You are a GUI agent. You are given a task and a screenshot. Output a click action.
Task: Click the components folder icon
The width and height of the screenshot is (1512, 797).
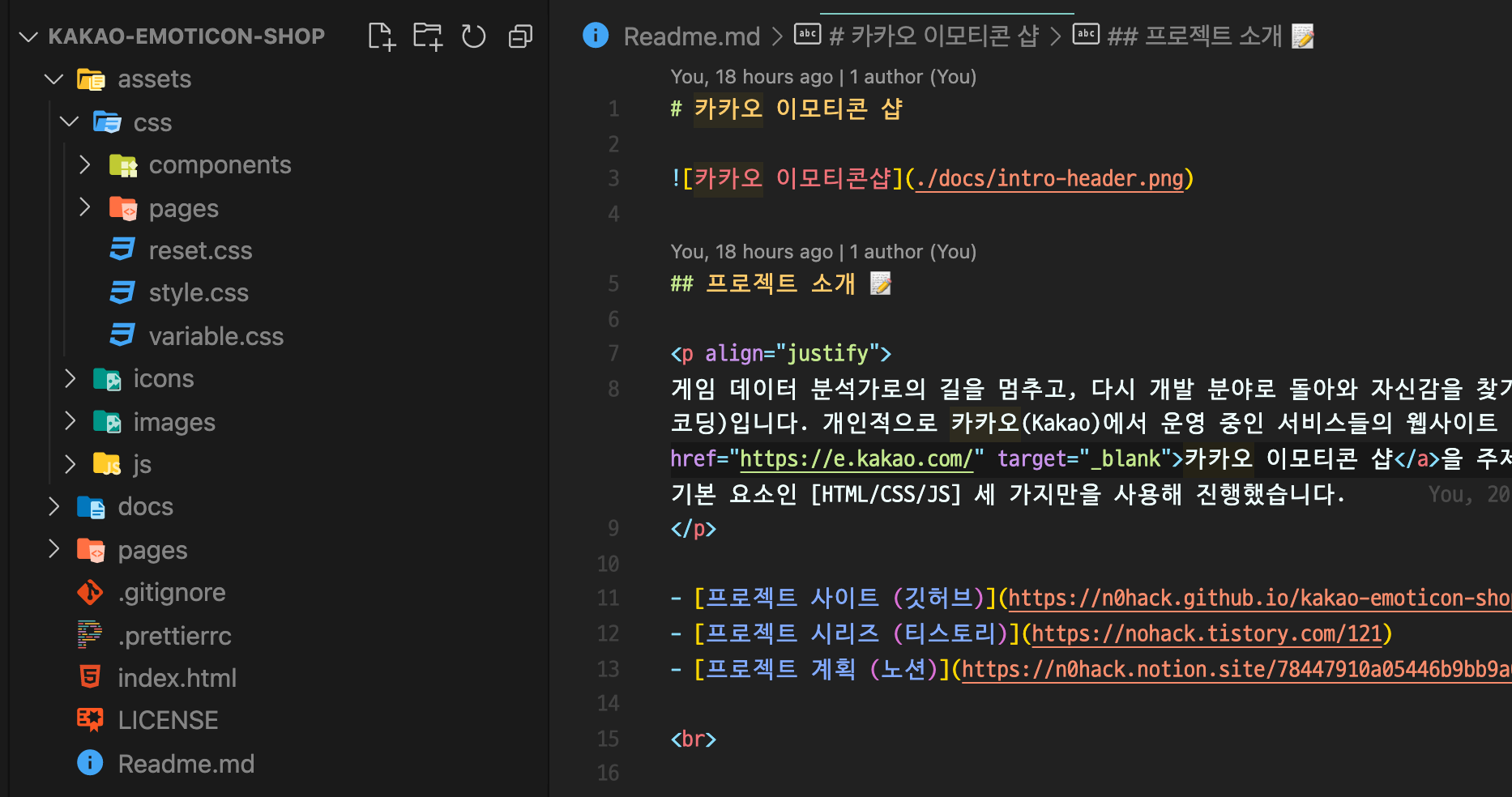pyautogui.click(x=123, y=165)
